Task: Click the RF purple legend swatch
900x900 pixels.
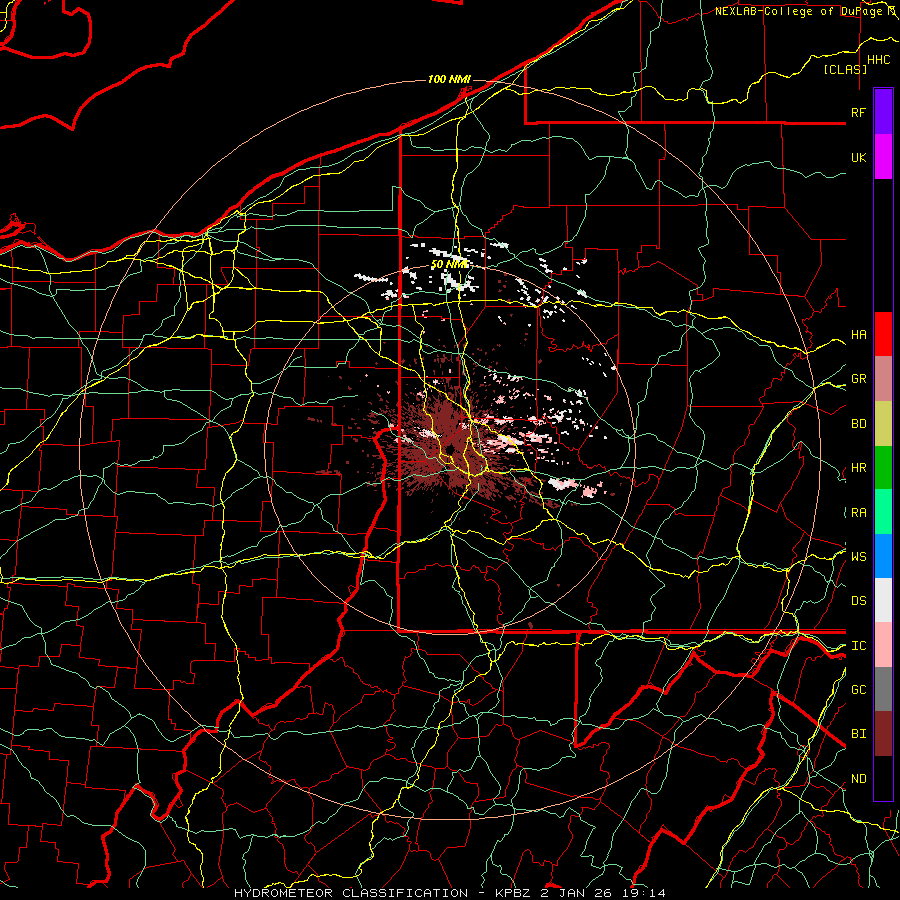Action: pyautogui.click(x=883, y=112)
